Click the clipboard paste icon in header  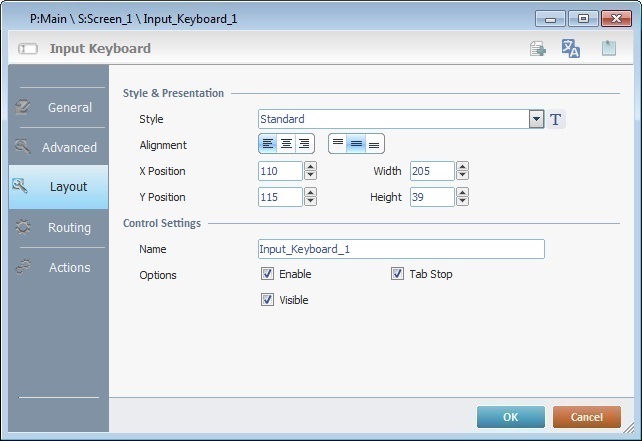pos(608,49)
